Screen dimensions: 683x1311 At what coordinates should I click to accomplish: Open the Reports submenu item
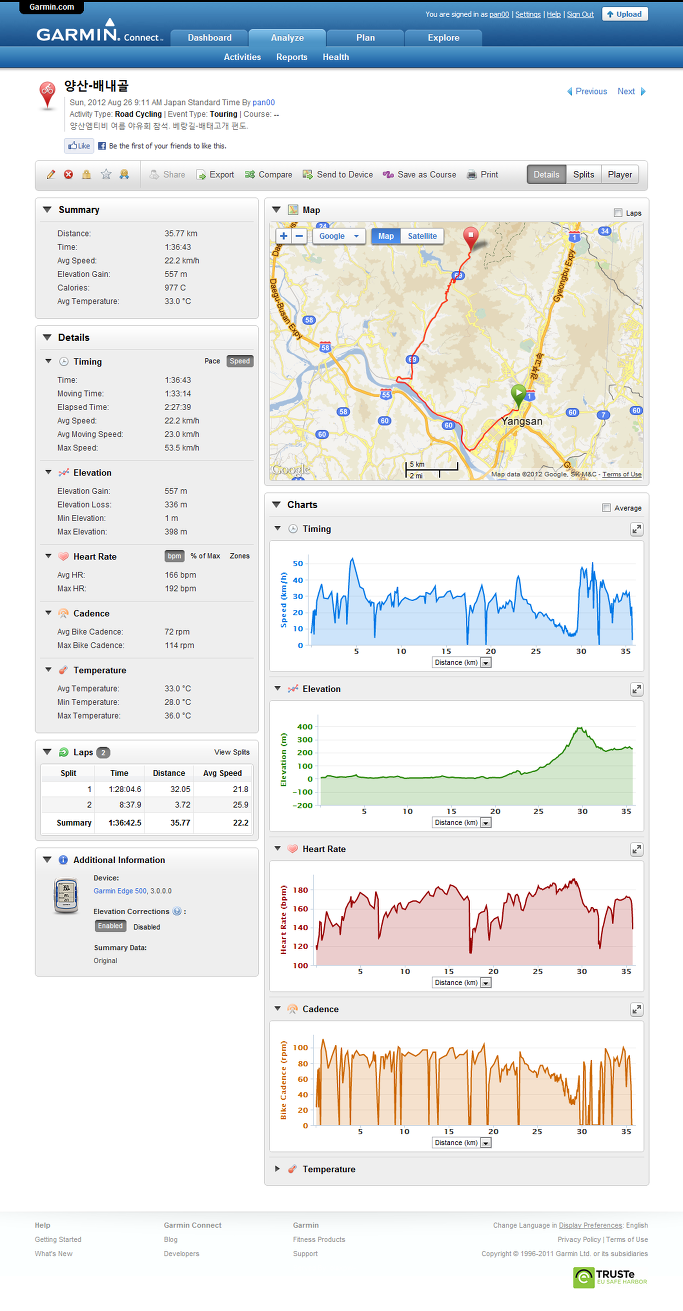(x=292, y=57)
